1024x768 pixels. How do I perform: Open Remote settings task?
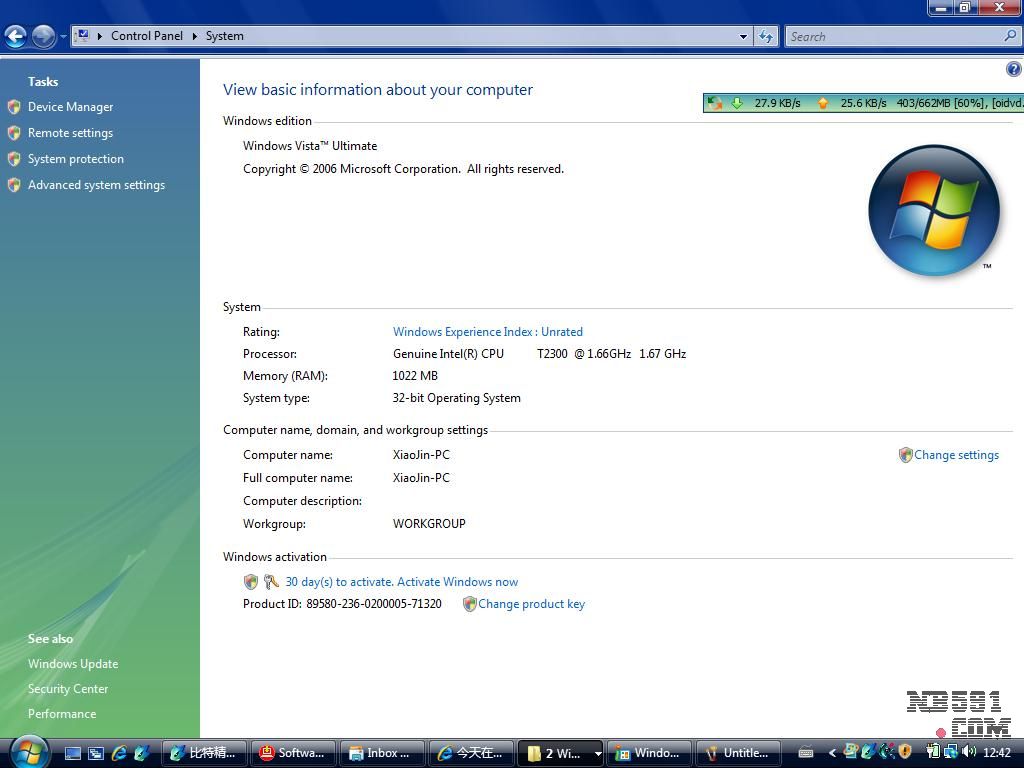pyautogui.click(x=70, y=133)
